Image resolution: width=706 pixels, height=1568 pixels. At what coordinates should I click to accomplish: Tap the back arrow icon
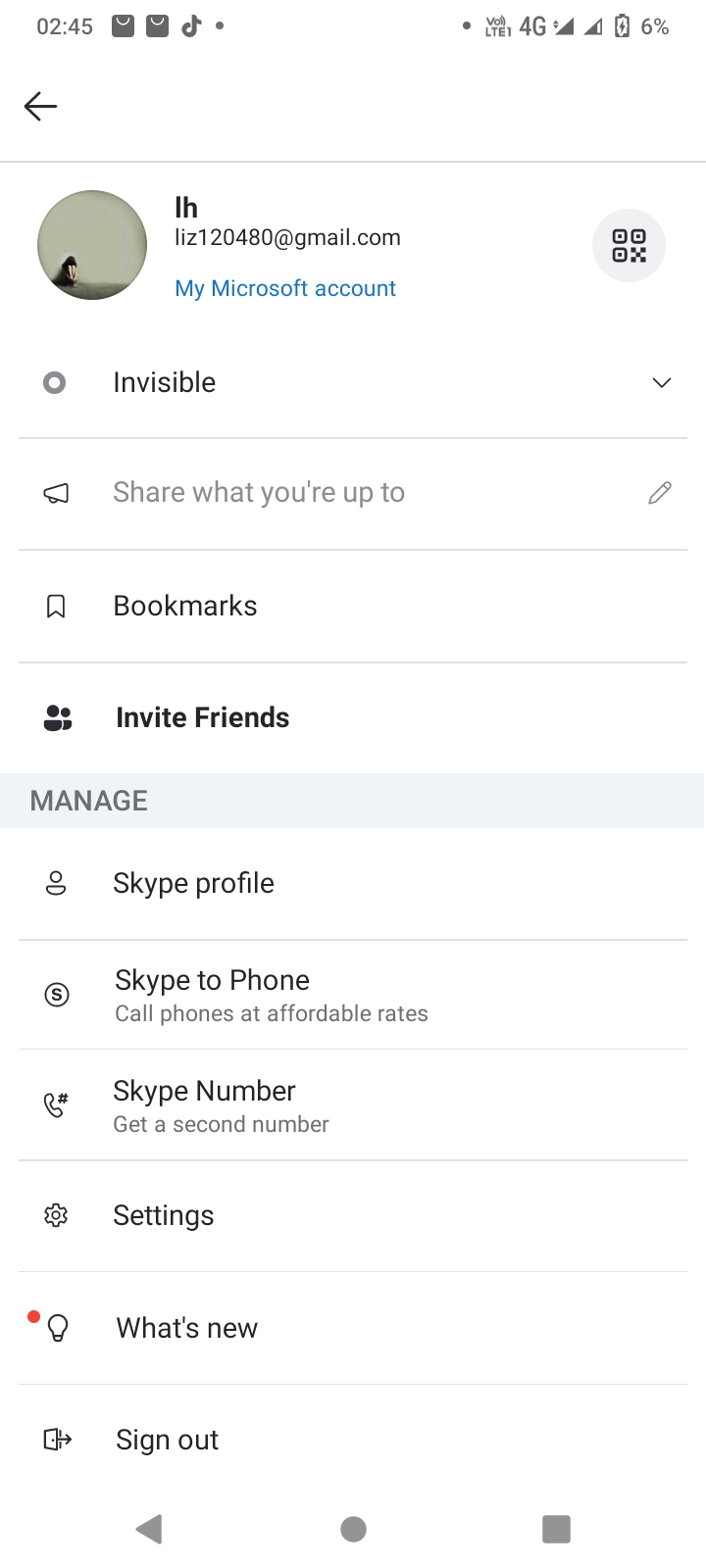40,106
